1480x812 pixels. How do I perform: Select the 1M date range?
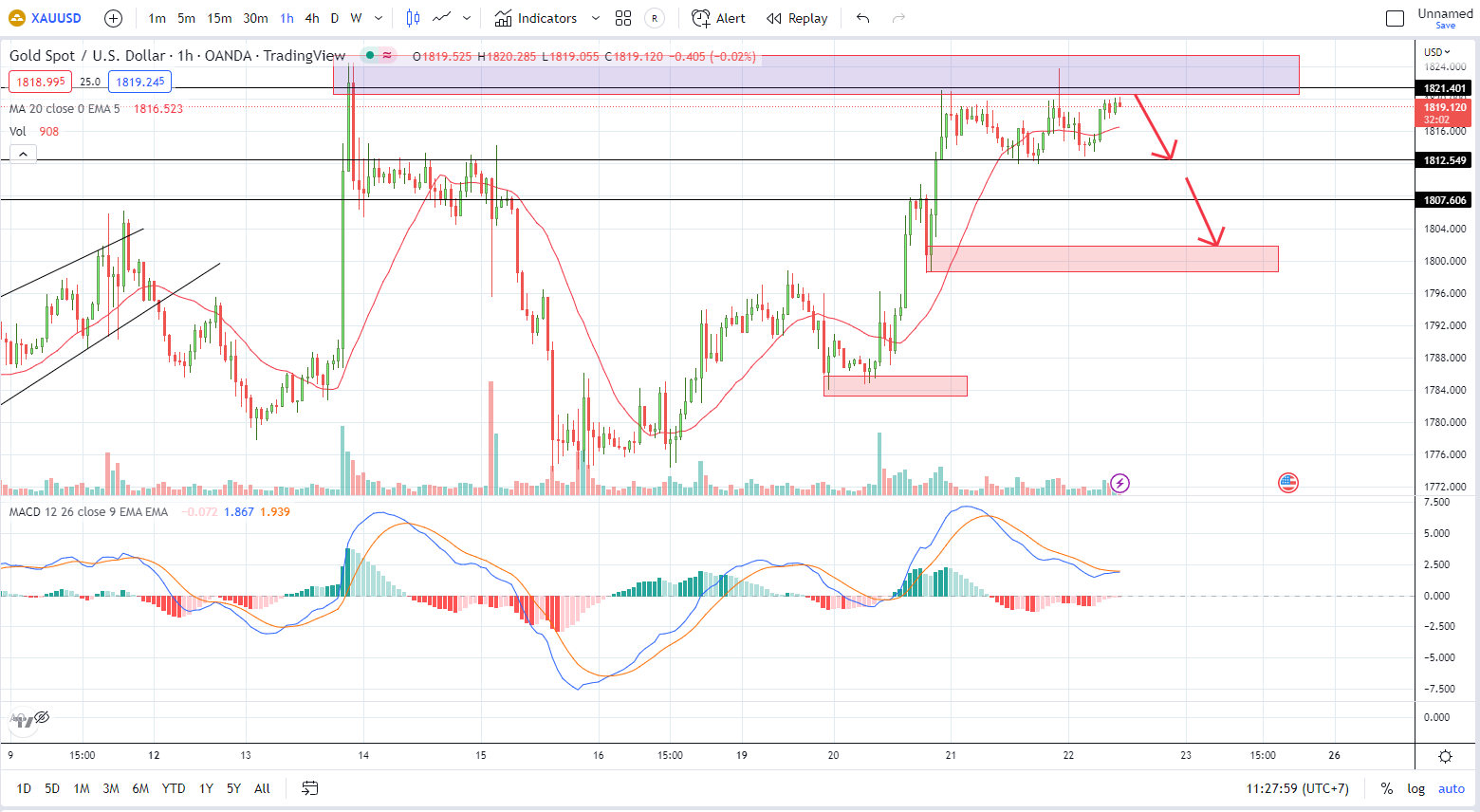pyautogui.click(x=82, y=788)
